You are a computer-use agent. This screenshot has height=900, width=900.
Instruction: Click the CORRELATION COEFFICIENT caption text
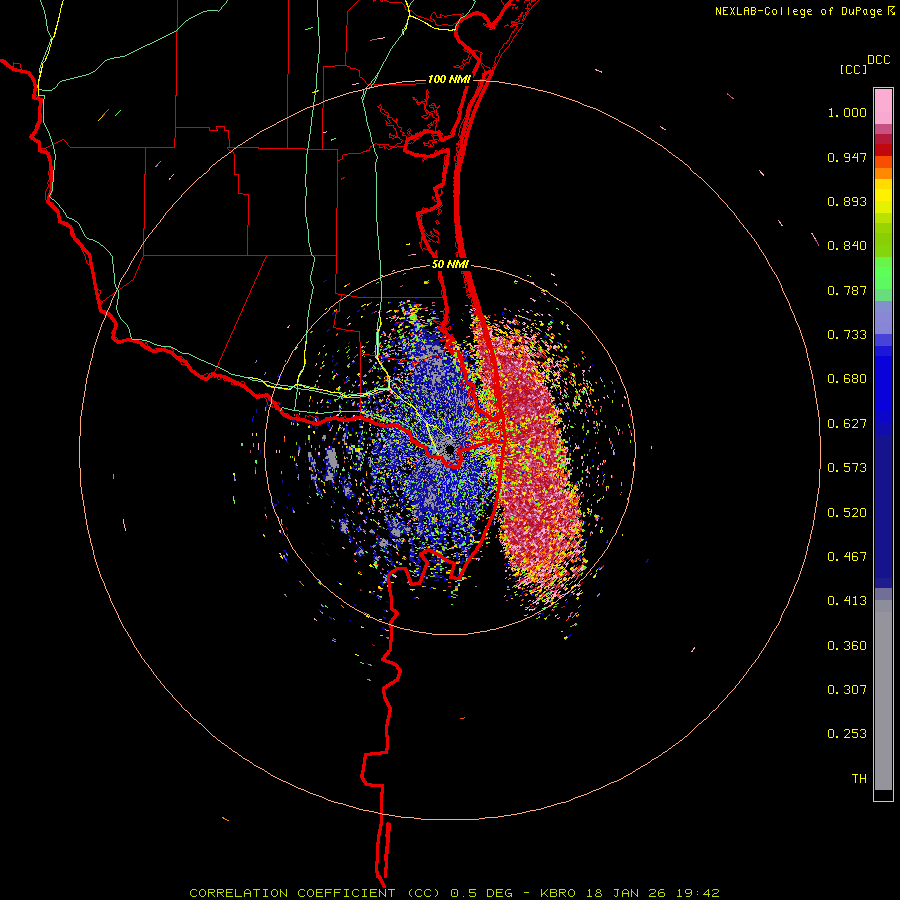[292, 893]
